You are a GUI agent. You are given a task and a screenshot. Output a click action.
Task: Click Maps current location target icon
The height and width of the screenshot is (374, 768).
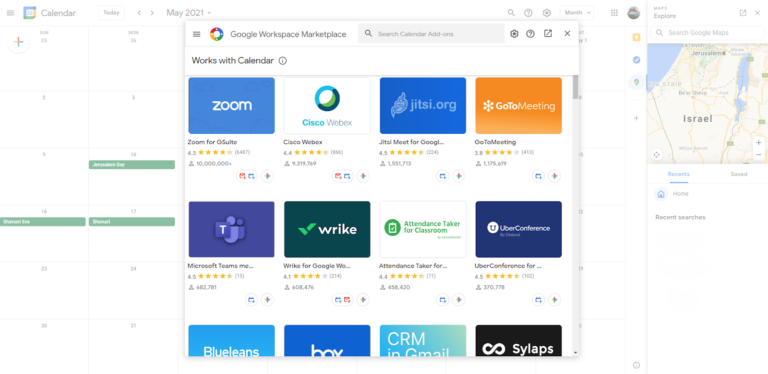(x=657, y=155)
